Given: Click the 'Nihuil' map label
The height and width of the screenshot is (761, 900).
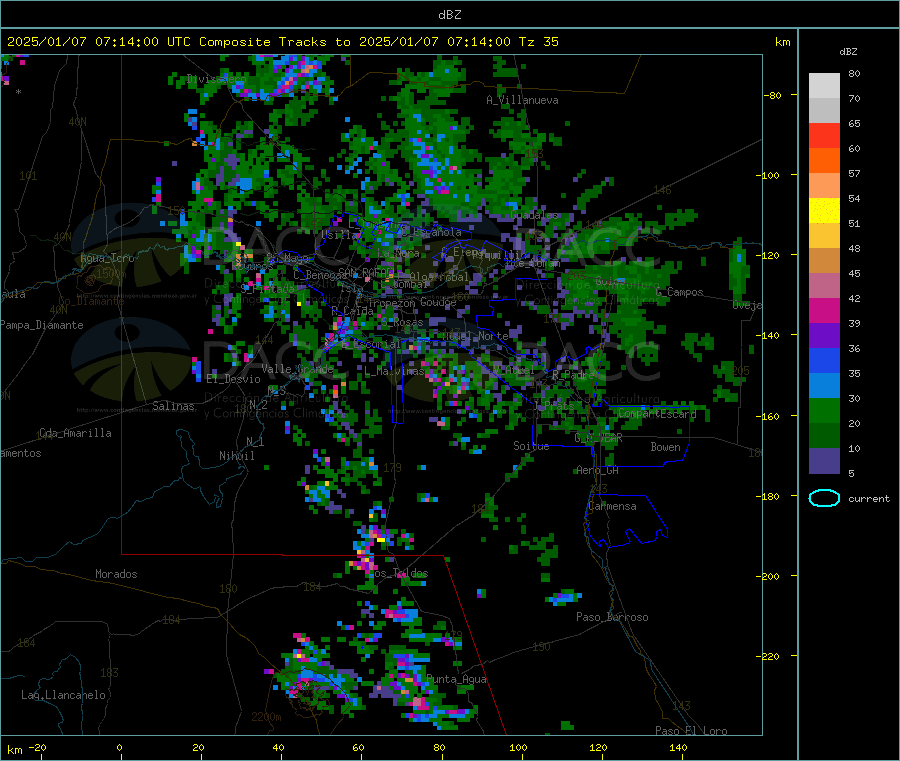Looking at the screenshot, I should [x=236, y=456].
